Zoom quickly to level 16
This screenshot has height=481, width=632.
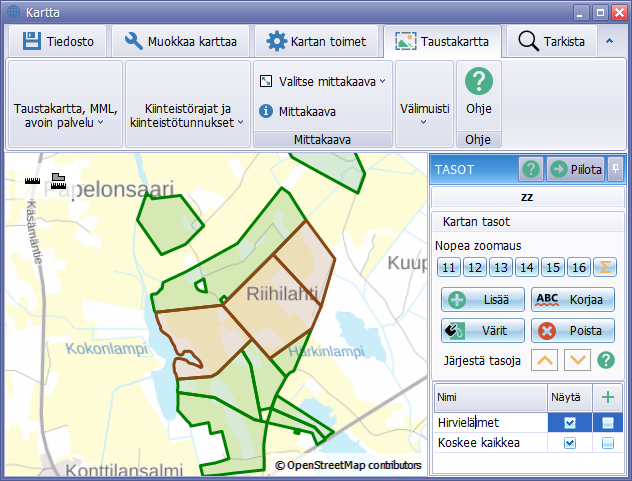(579, 267)
